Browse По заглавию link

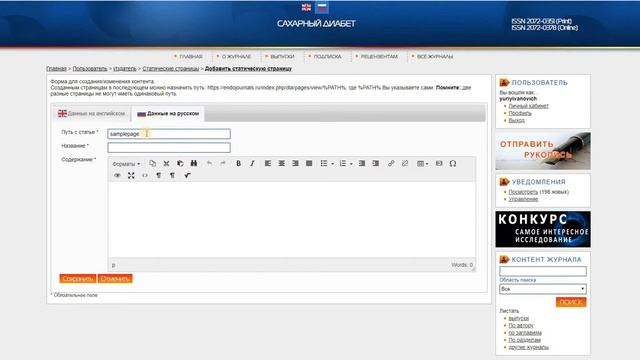point(525,333)
